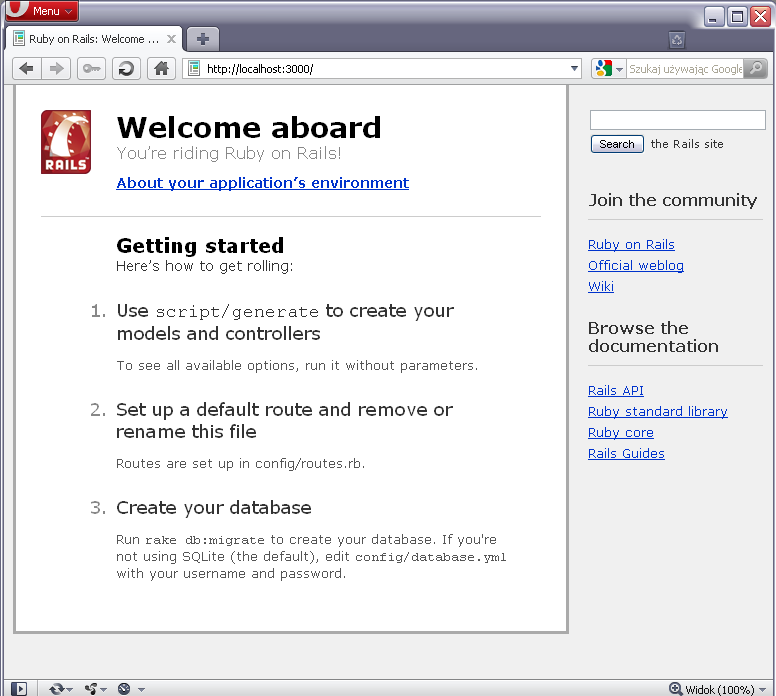The width and height of the screenshot is (776, 696).
Task: Expand the Opera Turbo dropdown arrow
Action: click(141, 689)
